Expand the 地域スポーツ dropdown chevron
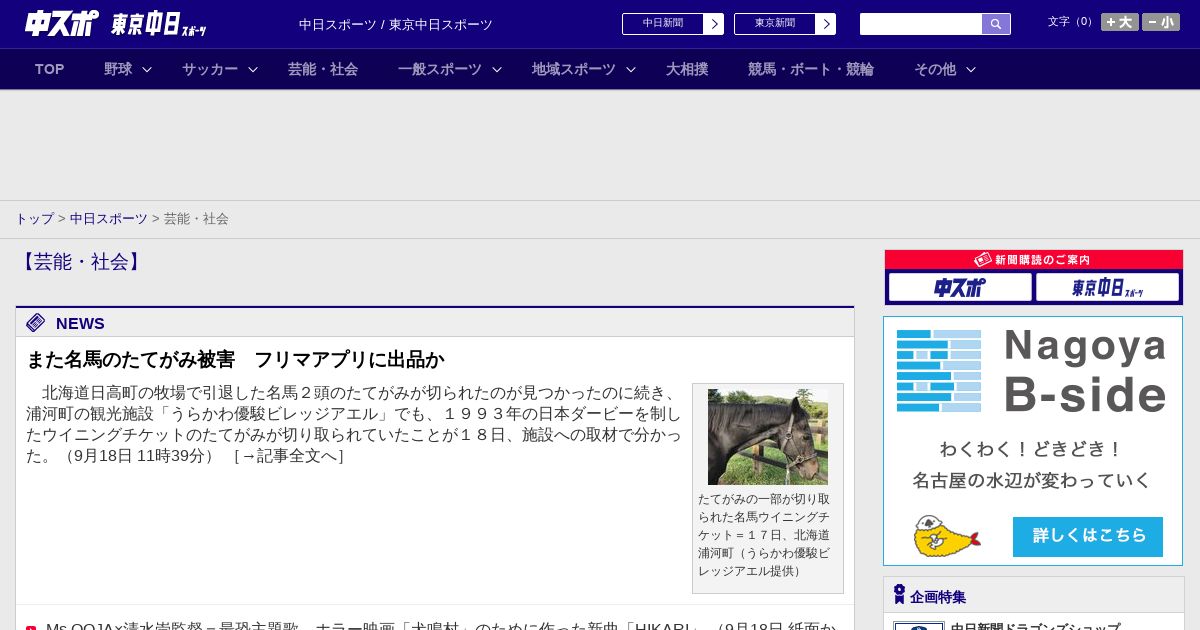The width and height of the screenshot is (1200, 630). coord(631,69)
